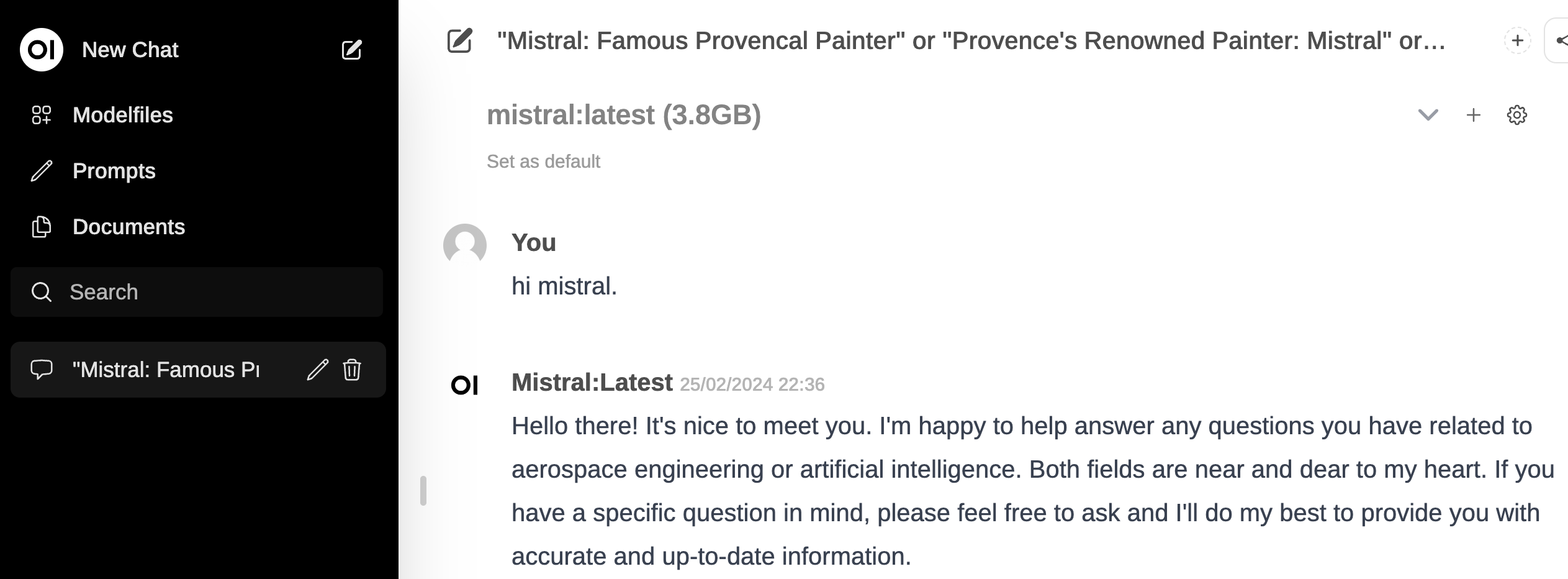The width and height of the screenshot is (1568, 579).
Task: Click the share button at top right
Action: [1558, 41]
